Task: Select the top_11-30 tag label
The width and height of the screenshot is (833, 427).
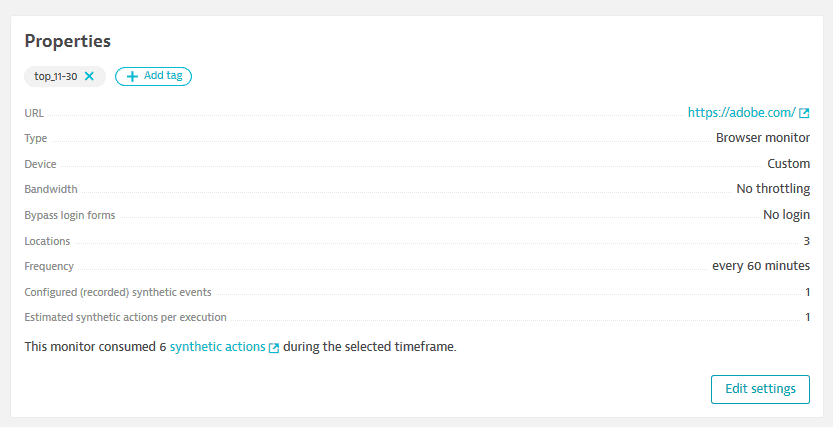Action: point(56,76)
